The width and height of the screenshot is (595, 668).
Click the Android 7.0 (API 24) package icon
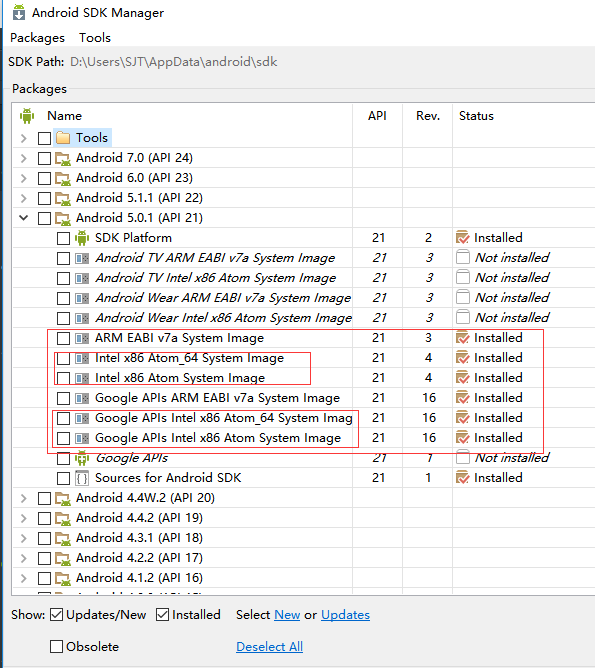tap(63, 158)
